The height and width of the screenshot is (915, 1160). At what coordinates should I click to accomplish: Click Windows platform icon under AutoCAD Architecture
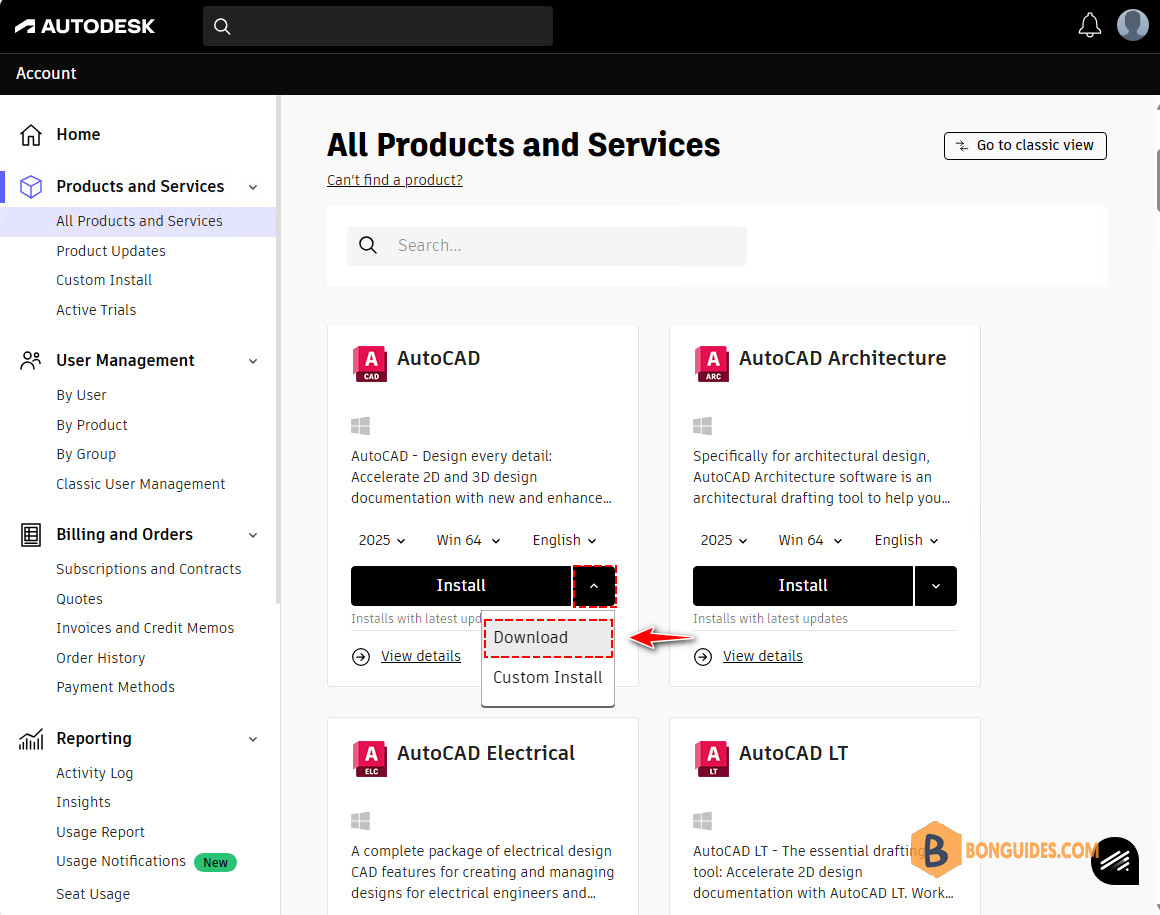tap(702, 425)
